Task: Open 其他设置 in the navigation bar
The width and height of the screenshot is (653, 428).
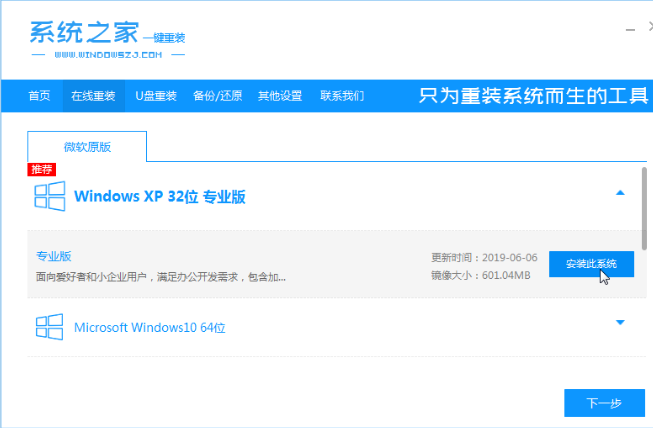Action: [x=280, y=96]
